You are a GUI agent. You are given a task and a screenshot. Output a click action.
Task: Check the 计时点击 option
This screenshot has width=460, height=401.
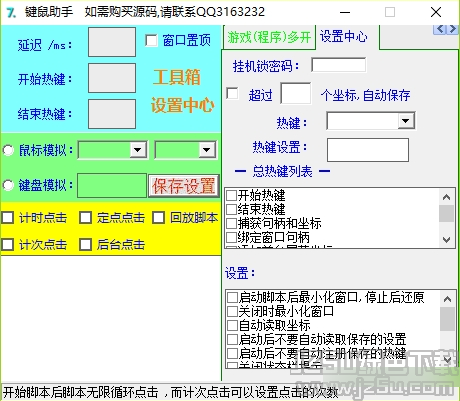pos(8,218)
